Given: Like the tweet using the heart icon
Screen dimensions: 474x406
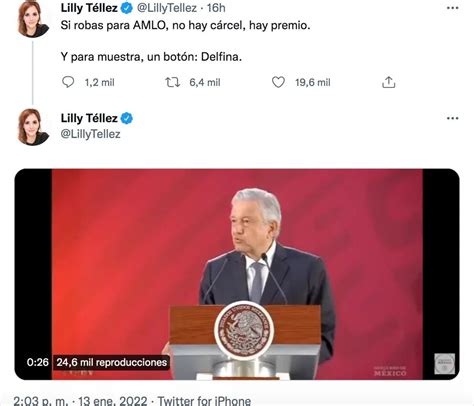Looking at the screenshot, I should [278, 82].
